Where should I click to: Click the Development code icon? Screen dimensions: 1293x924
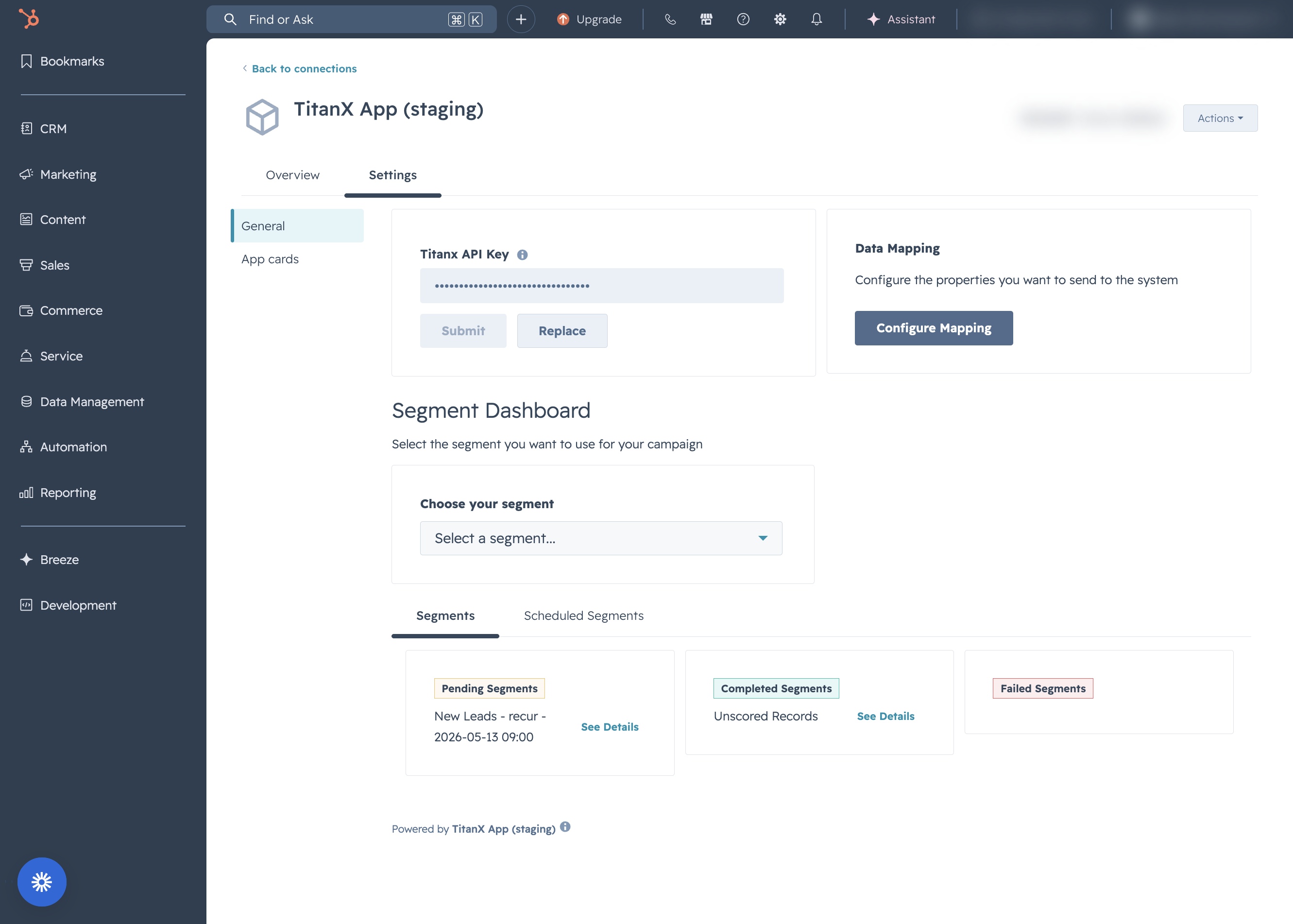[26, 605]
